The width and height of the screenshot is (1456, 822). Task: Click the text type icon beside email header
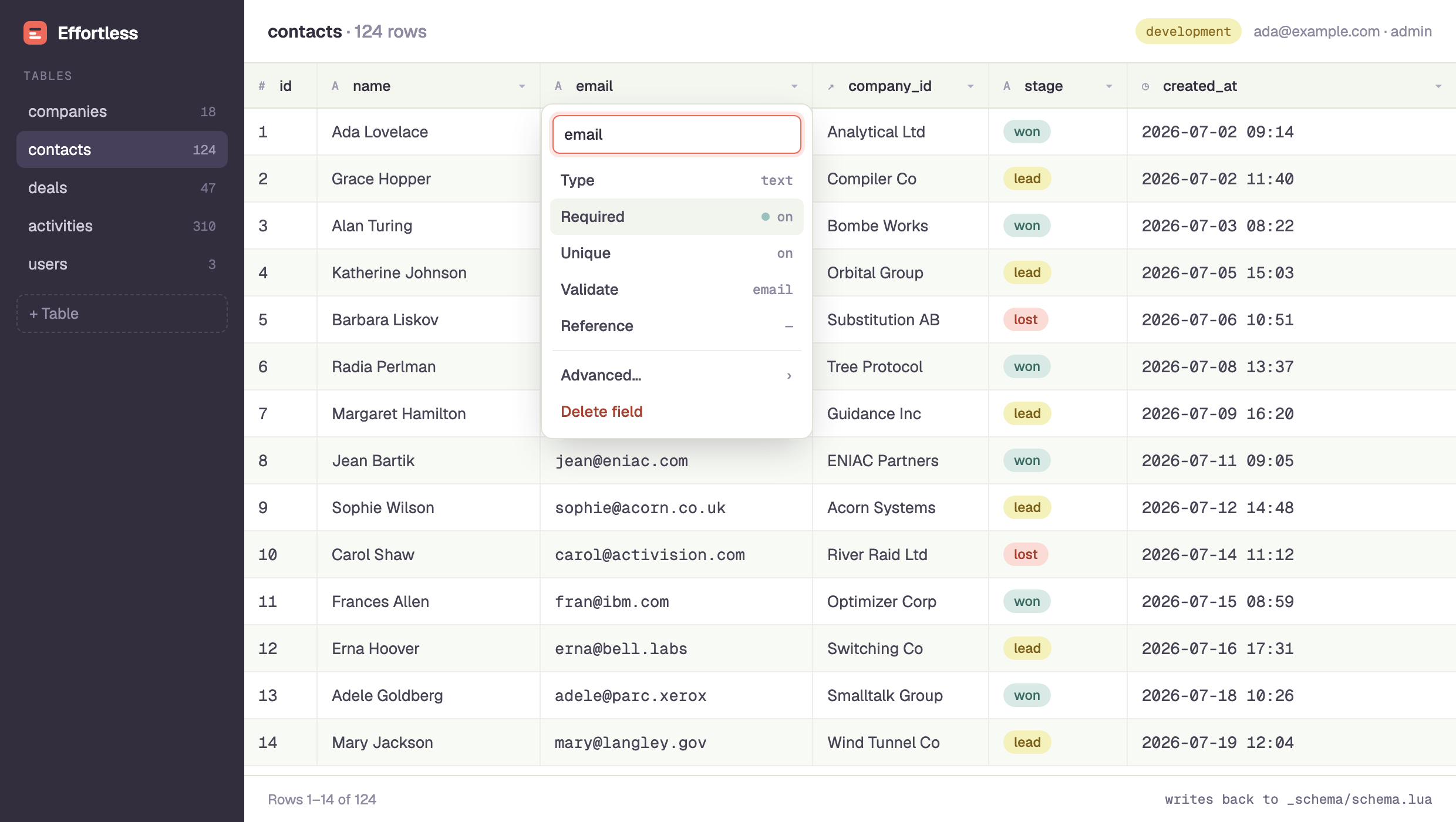pos(558,86)
